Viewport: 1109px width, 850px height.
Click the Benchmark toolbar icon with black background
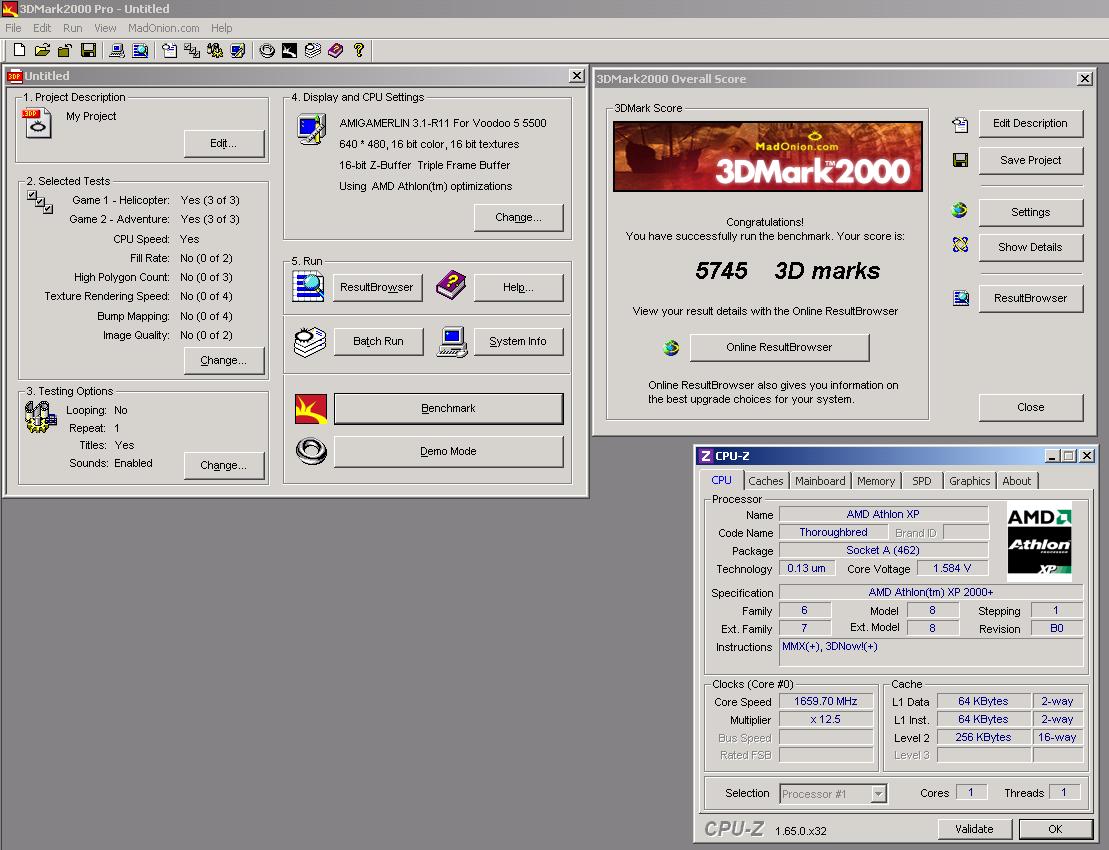point(289,50)
